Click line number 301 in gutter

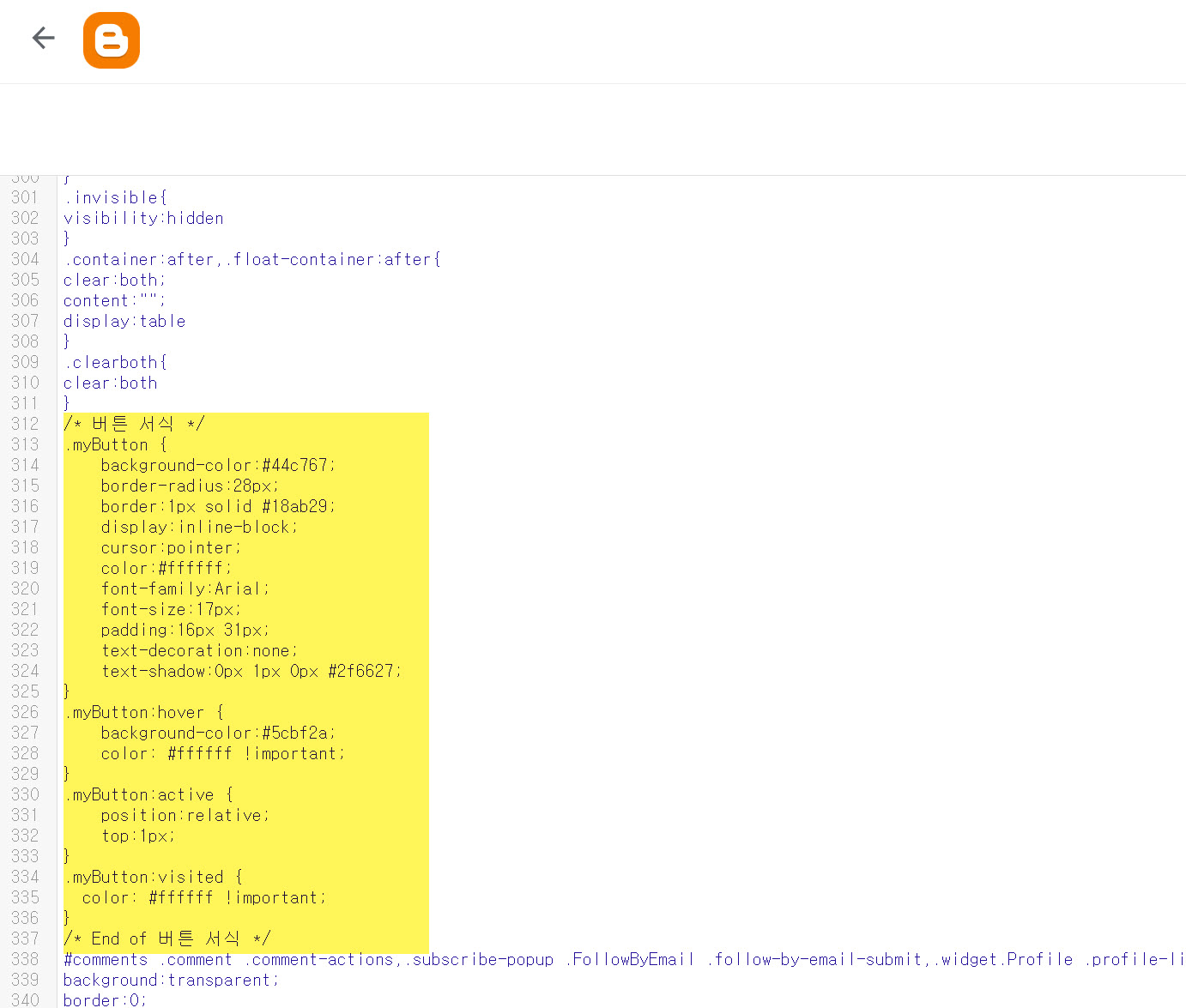(25, 197)
